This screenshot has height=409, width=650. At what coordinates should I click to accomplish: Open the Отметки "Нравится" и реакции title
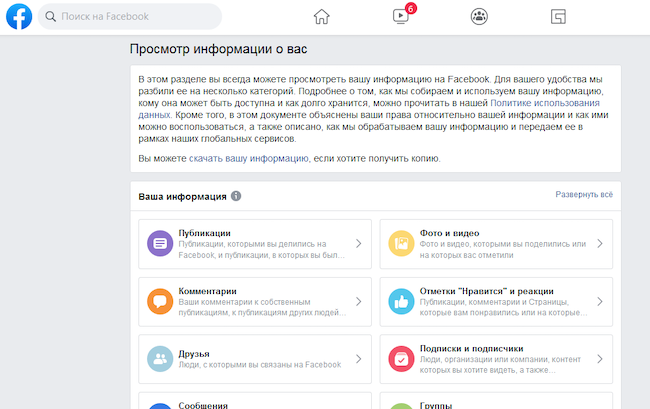(x=487, y=291)
